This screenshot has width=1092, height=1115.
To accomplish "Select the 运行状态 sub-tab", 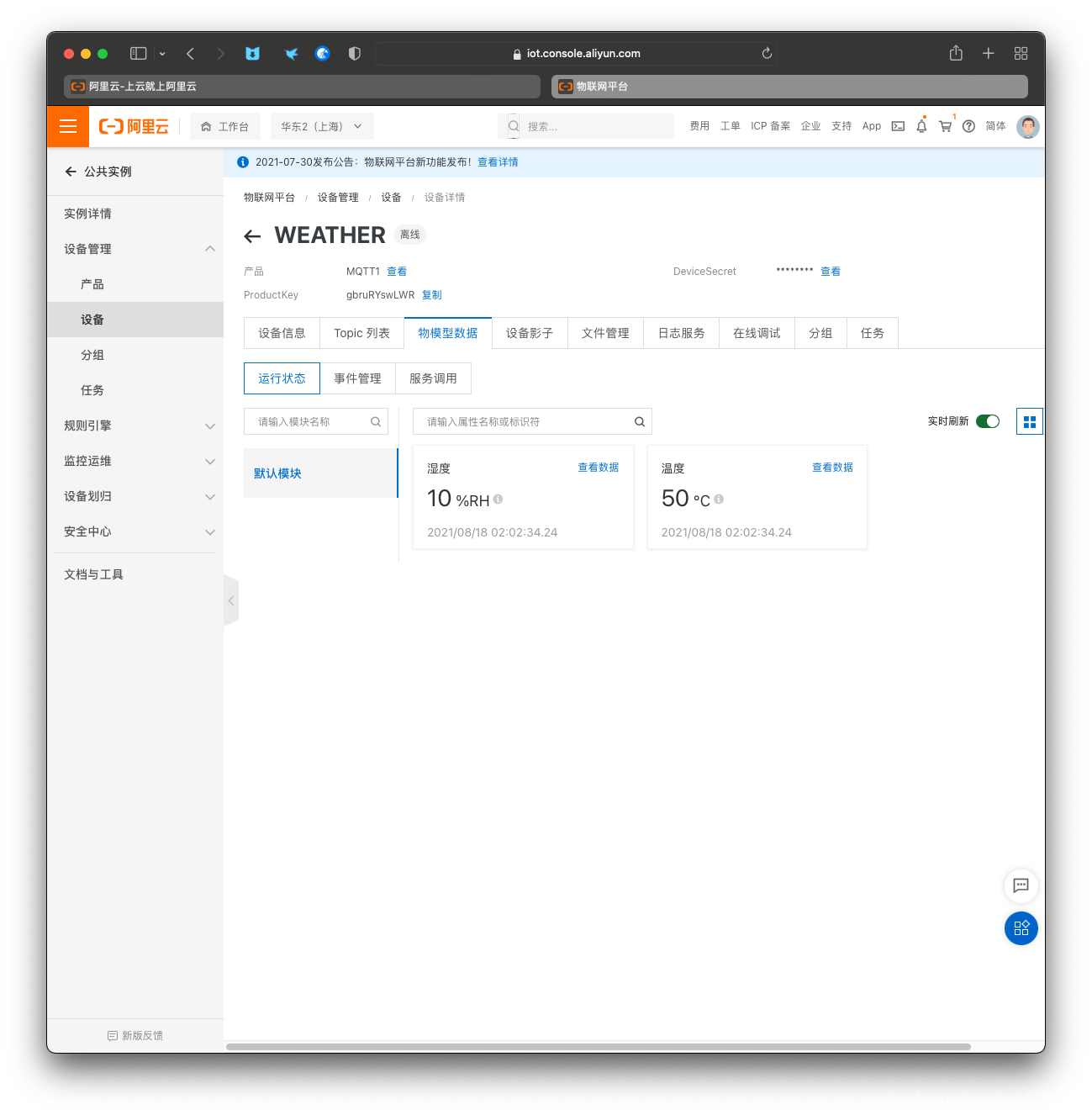I will (282, 378).
